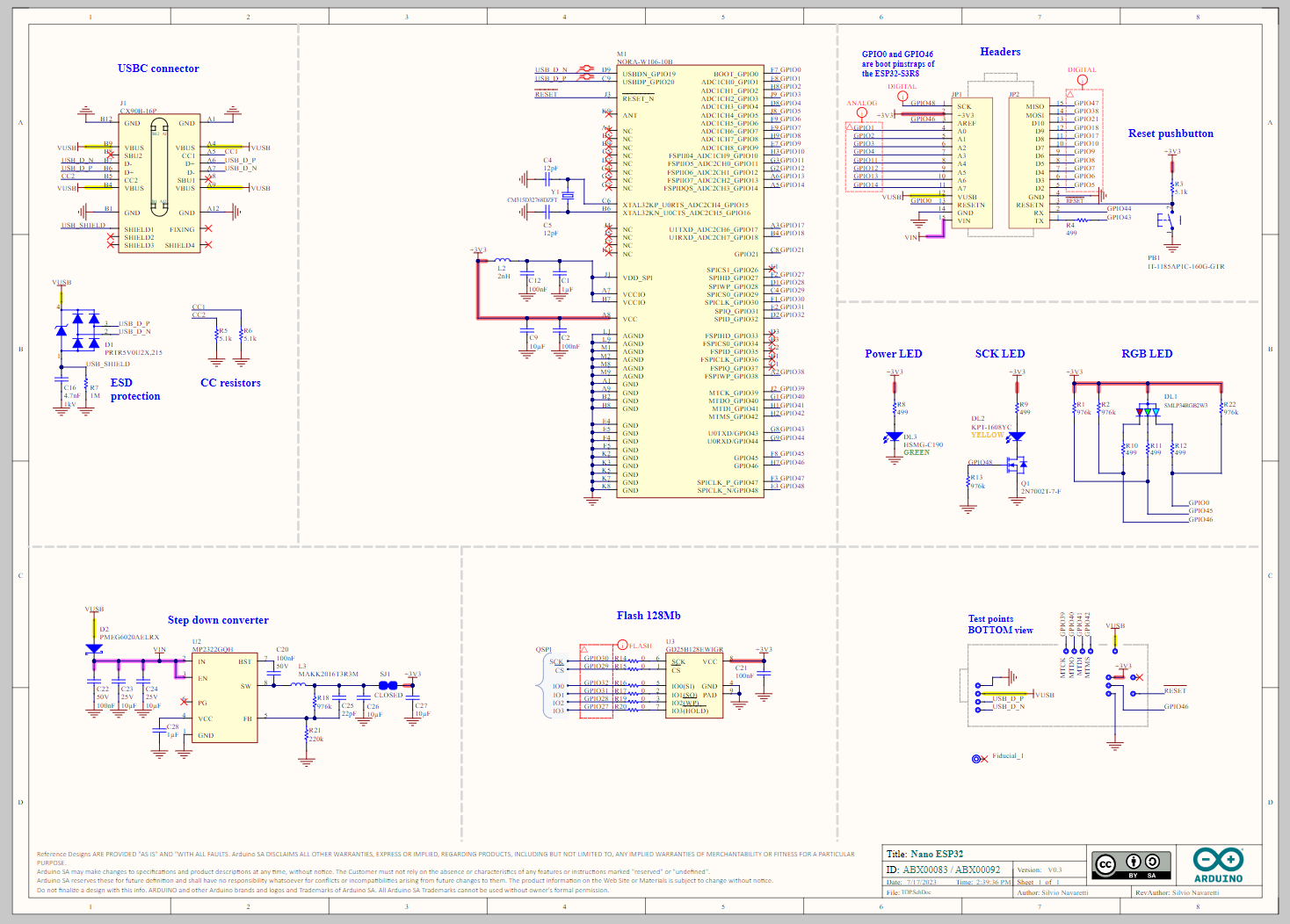Viewport: 1290px width, 924px height.
Task: Click the 'Time: 2:39:36 PM' field
Action: pos(983,882)
